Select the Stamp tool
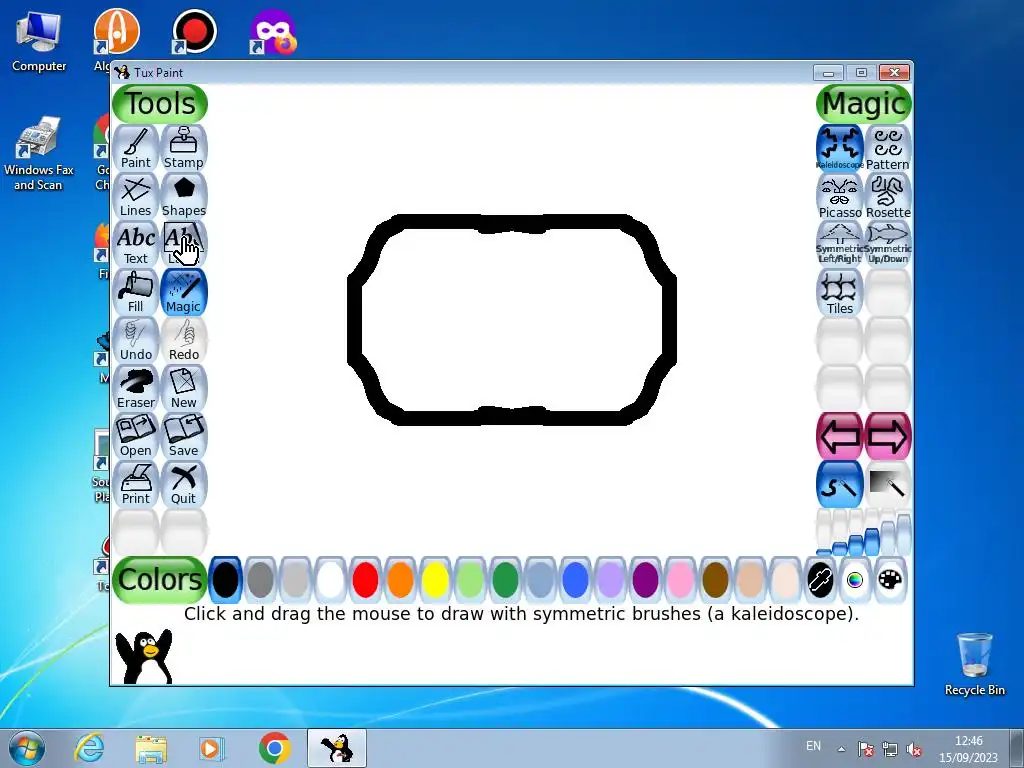This screenshot has width=1024, height=768. pyautogui.click(x=184, y=148)
